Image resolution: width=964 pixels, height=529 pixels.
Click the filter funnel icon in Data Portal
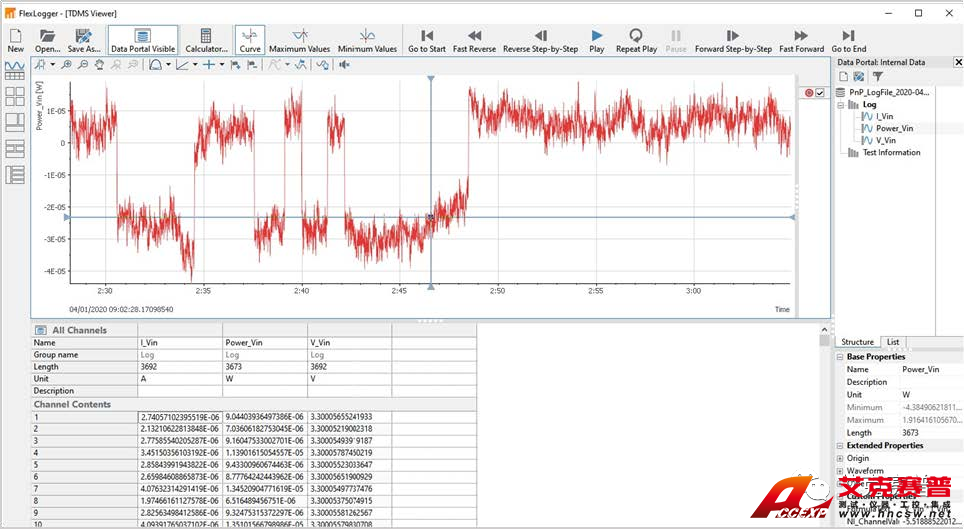pos(878,76)
